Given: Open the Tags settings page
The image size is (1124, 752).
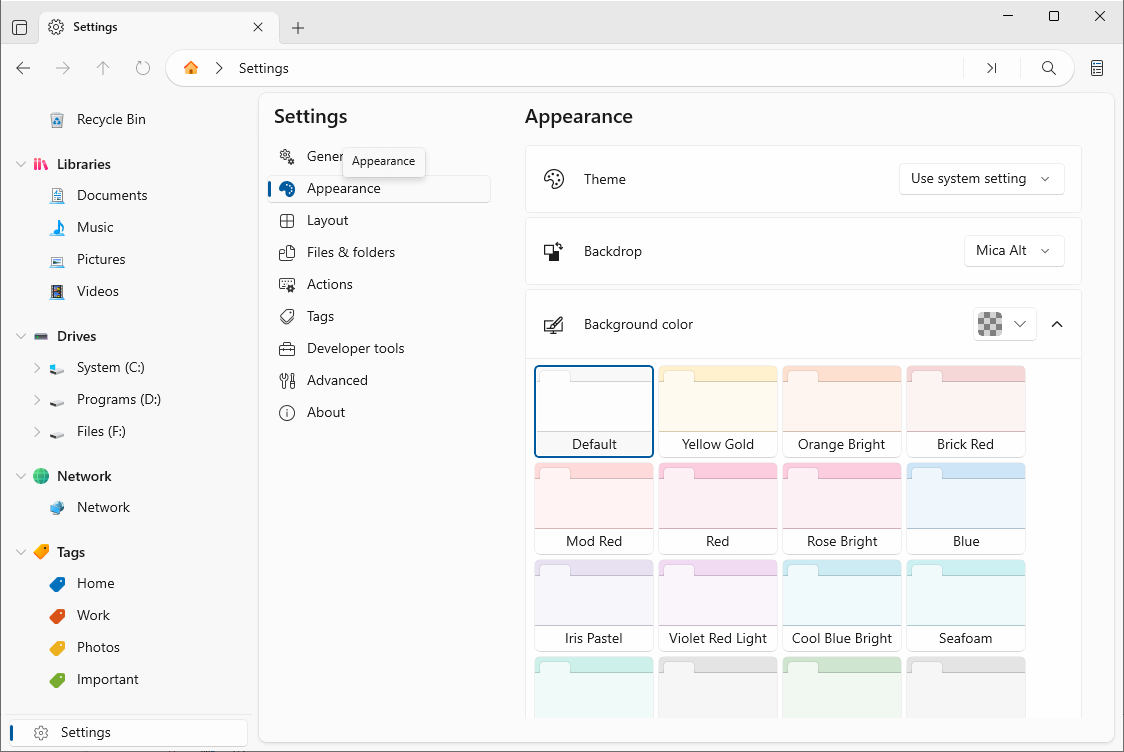Looking at the screenshot, I should (x=379, y=316).
